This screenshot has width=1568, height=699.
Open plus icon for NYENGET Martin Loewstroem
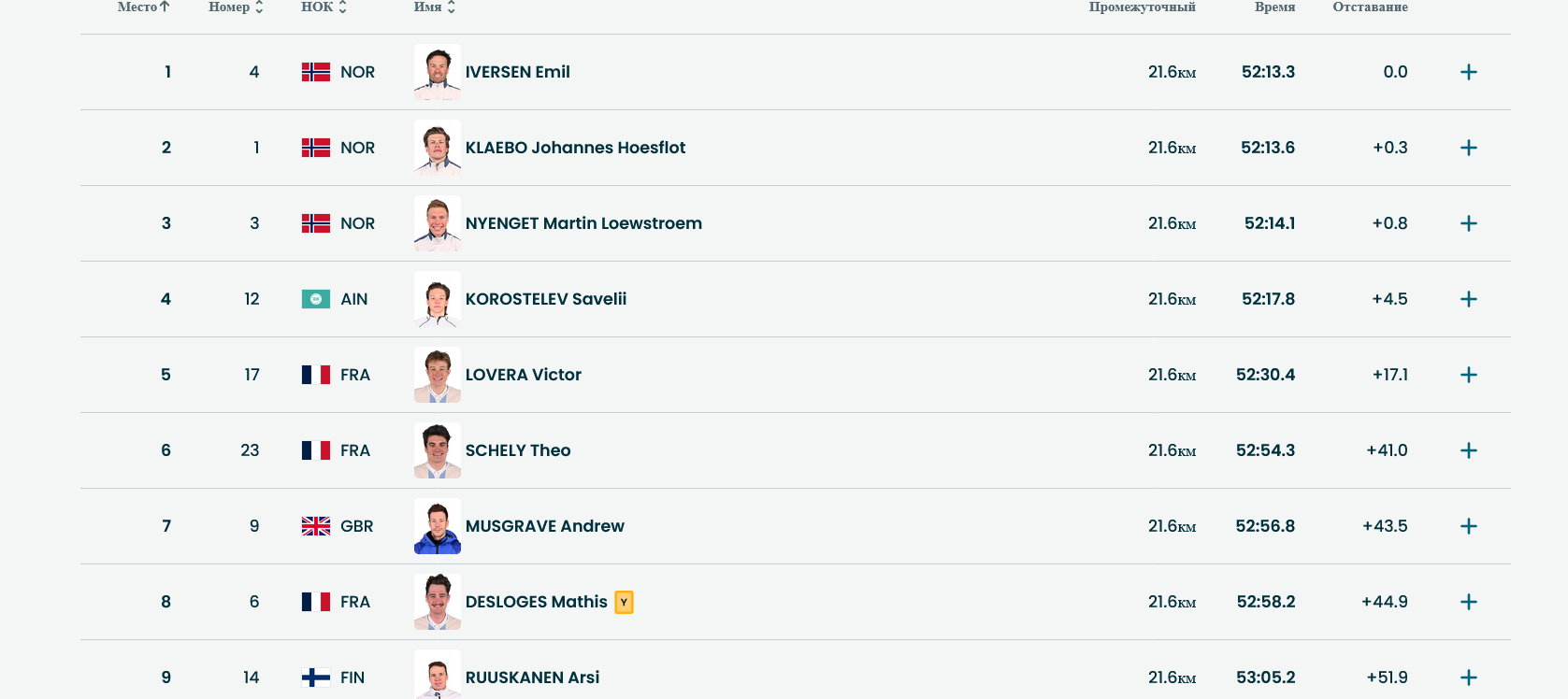pyautogui.click(x=1468, y=223)
